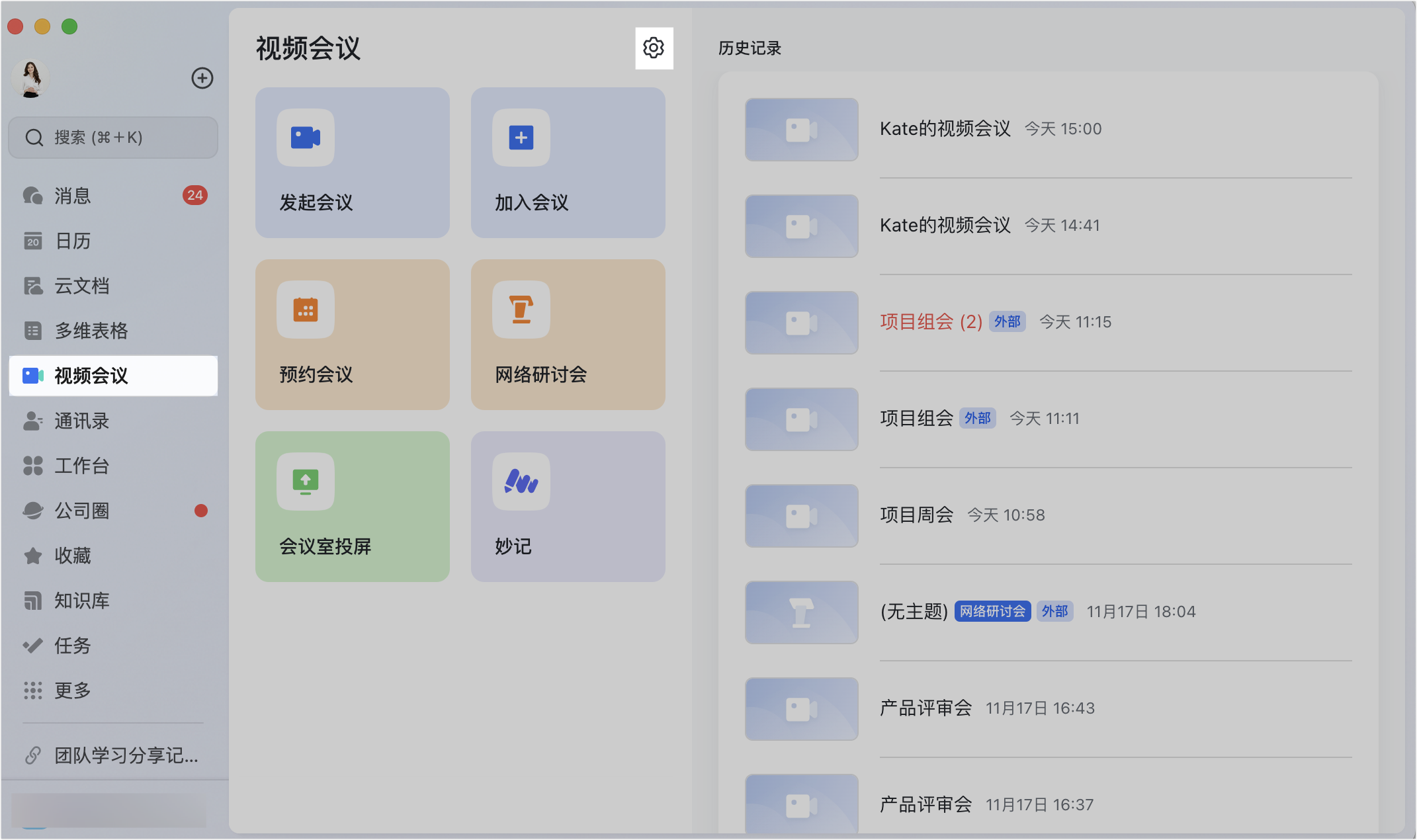Select Kate的视频会议 today 15:00 title

945,128
